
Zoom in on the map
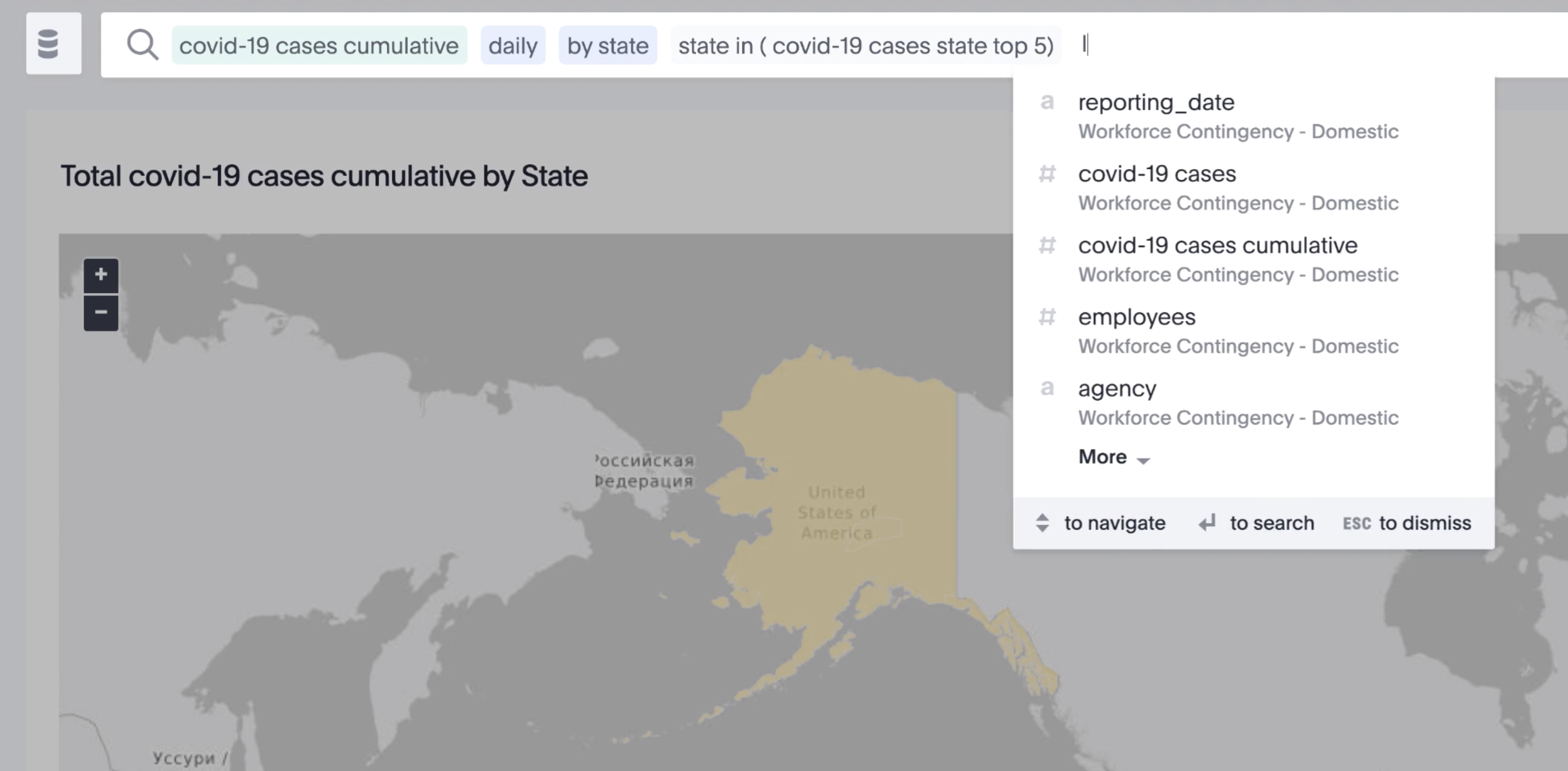[101, 275]
